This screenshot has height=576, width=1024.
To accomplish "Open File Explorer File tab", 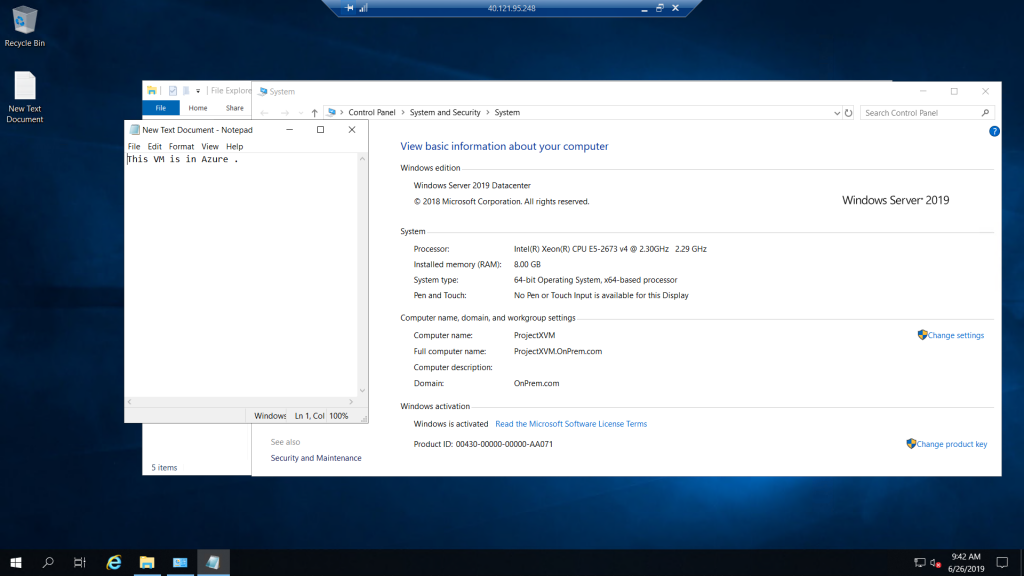I will [x=161, y=108].
